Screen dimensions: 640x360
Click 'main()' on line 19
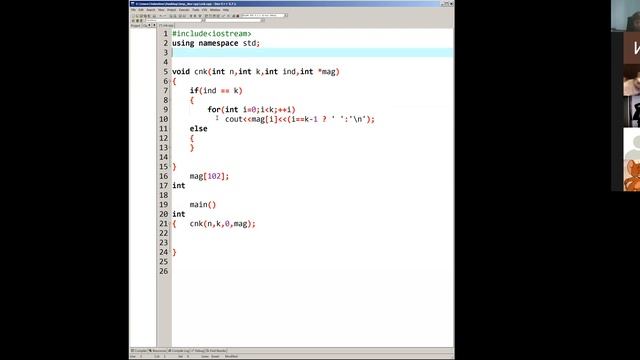click(x=203, y=204)
